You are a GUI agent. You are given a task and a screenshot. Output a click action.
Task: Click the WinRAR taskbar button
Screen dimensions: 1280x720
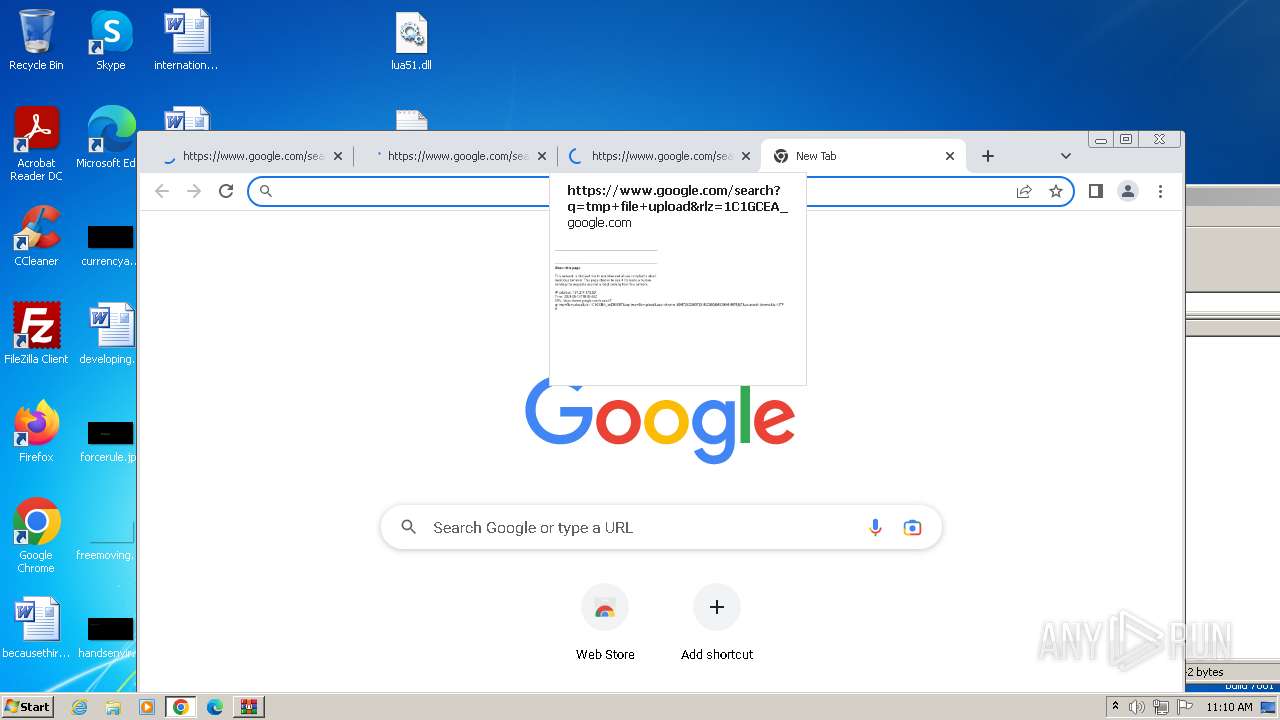click(x=249, y=707)
